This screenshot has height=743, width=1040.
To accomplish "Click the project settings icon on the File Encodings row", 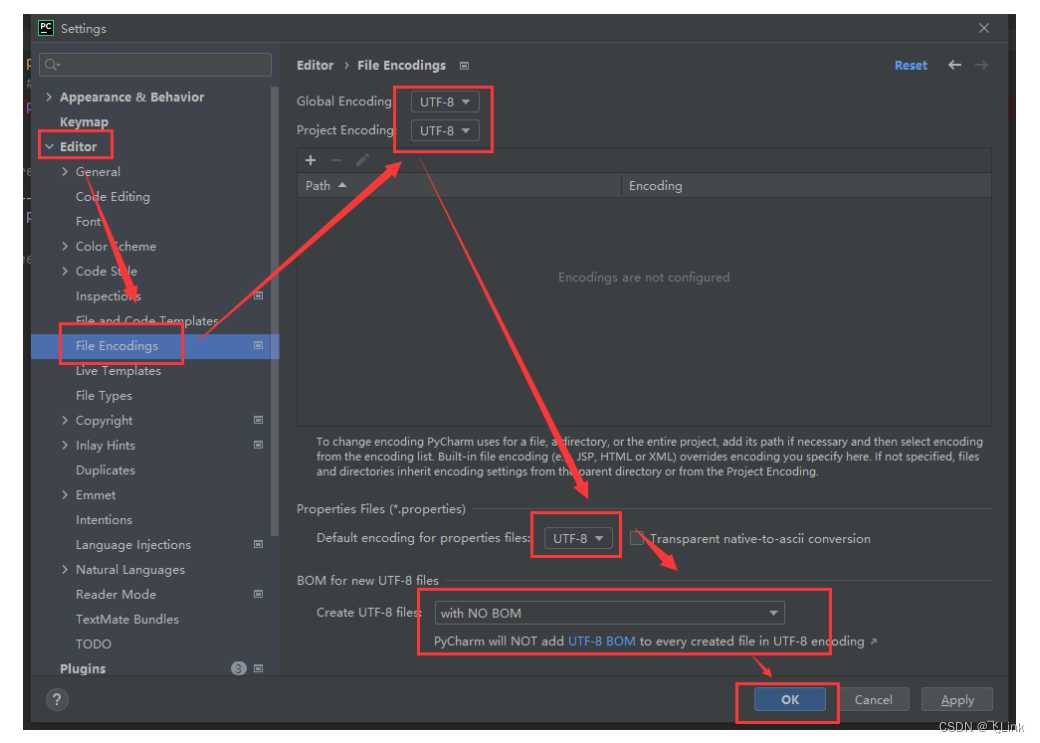I will (259, 345).
